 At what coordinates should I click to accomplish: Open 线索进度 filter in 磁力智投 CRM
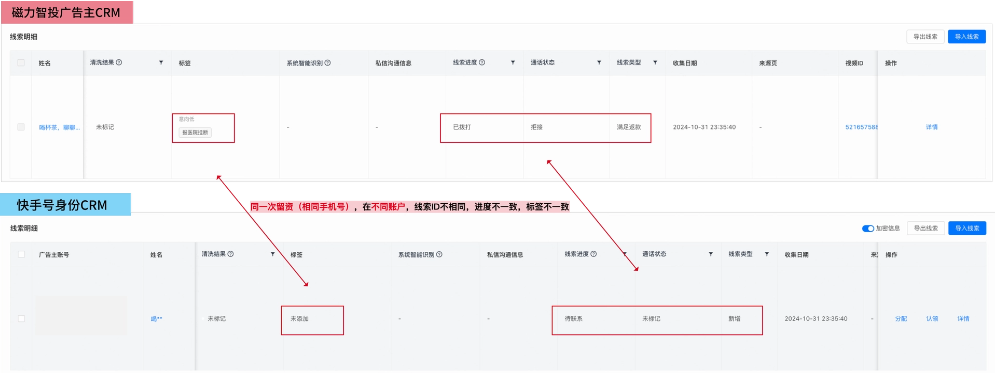[513, 63]
